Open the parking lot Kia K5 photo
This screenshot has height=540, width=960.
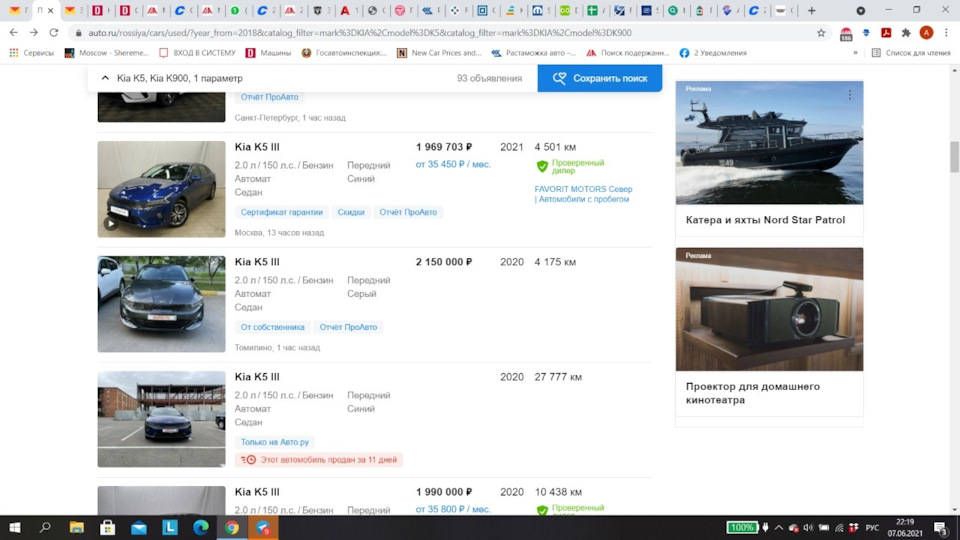(x=162, y=419)
